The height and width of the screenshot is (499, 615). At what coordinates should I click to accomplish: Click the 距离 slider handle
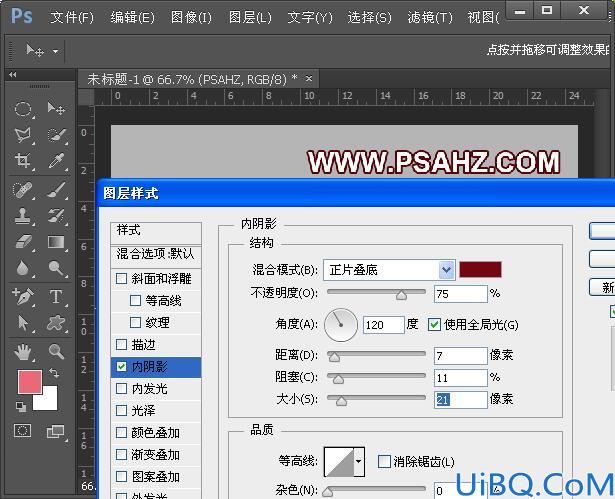(x=334, y=356)
